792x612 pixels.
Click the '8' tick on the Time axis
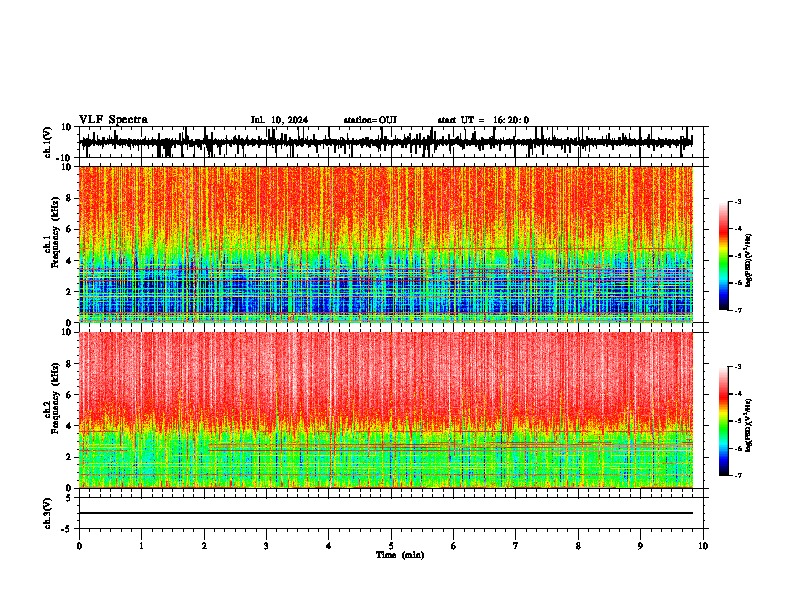tap(578, 546)
